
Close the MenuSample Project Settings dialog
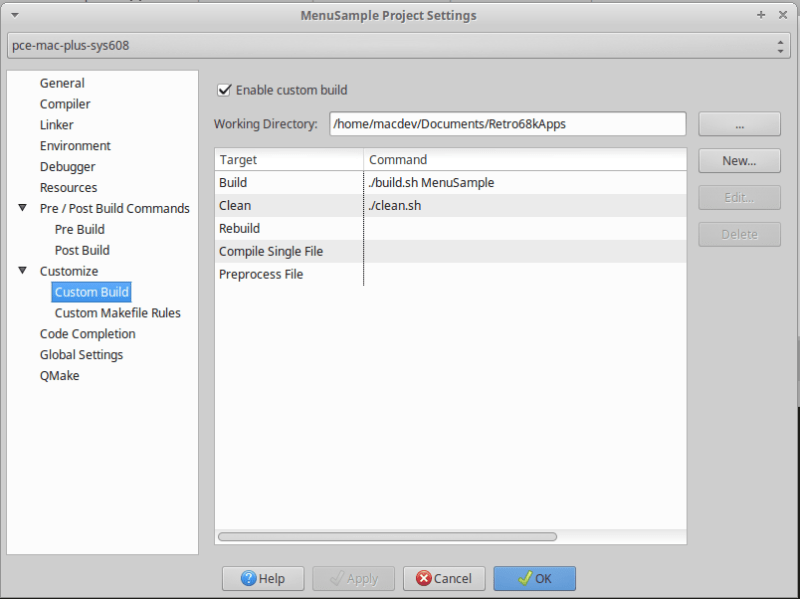coord(783,15)
